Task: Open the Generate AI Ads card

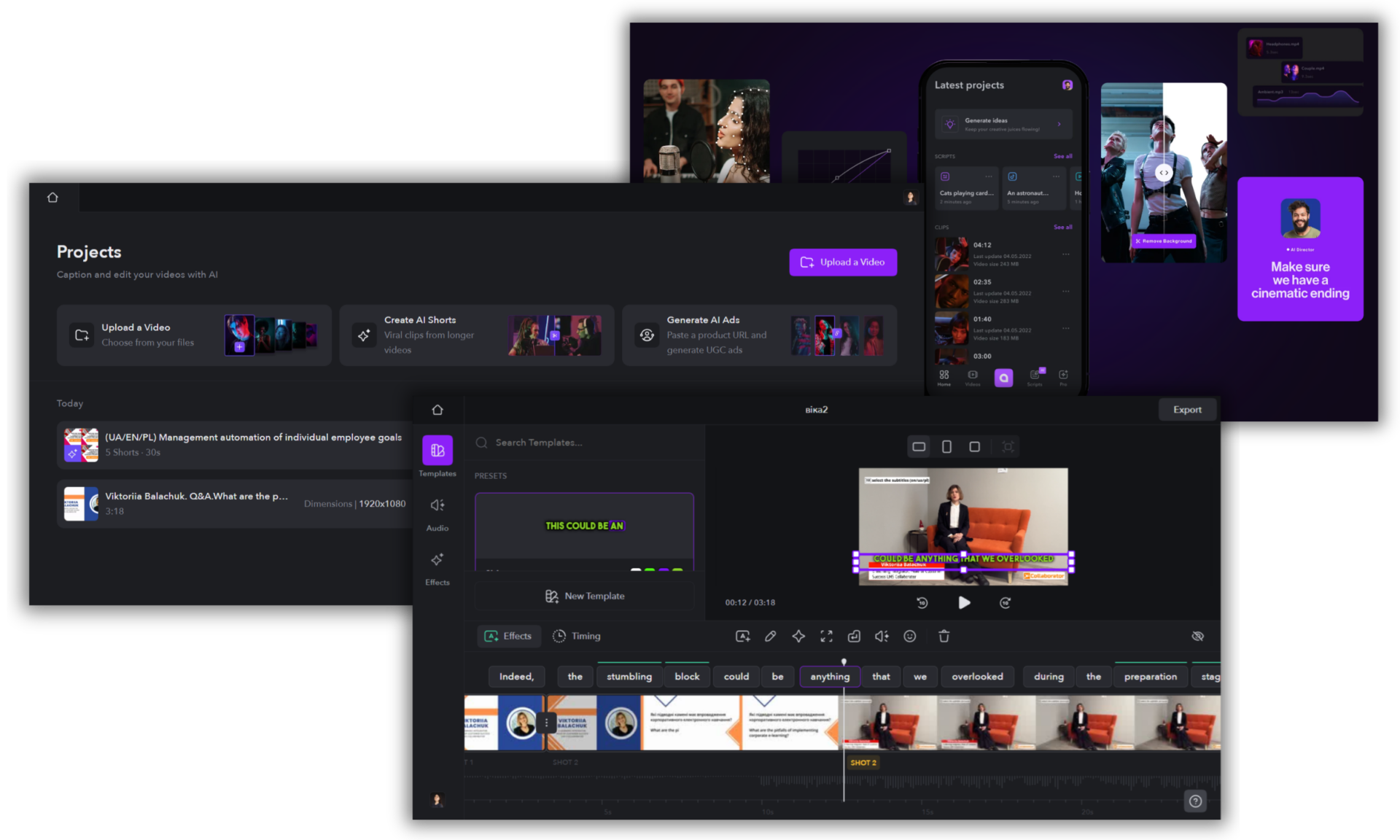Action: coord(759,335)
